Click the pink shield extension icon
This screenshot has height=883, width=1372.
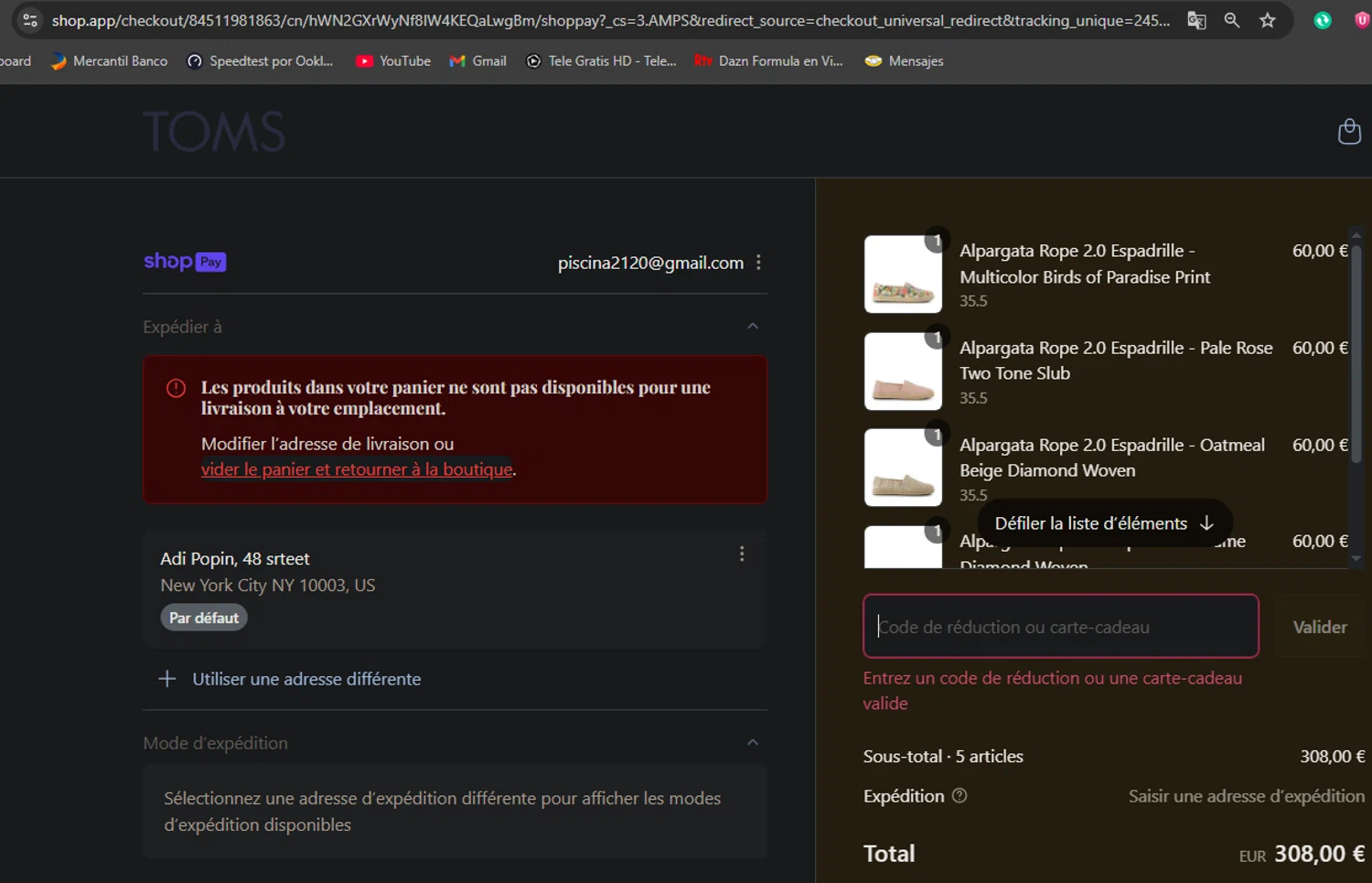coord(1362,20)
